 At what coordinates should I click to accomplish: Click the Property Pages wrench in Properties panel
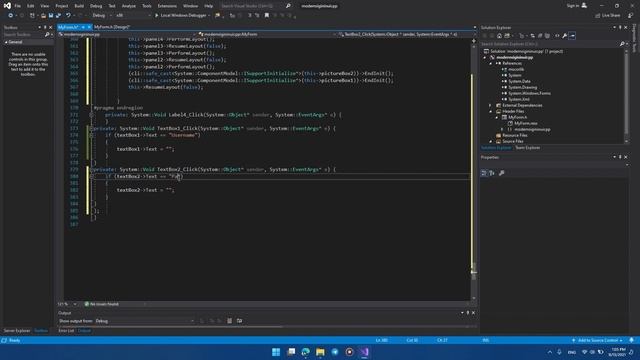502,173
